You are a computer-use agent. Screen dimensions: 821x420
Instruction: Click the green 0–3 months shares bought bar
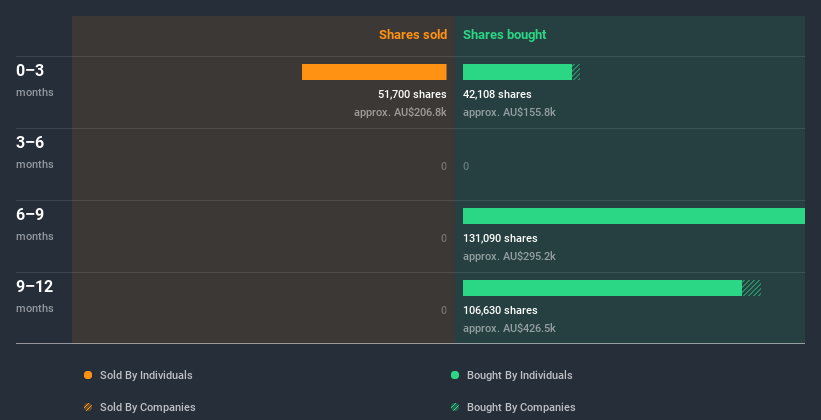pos(517,72)
